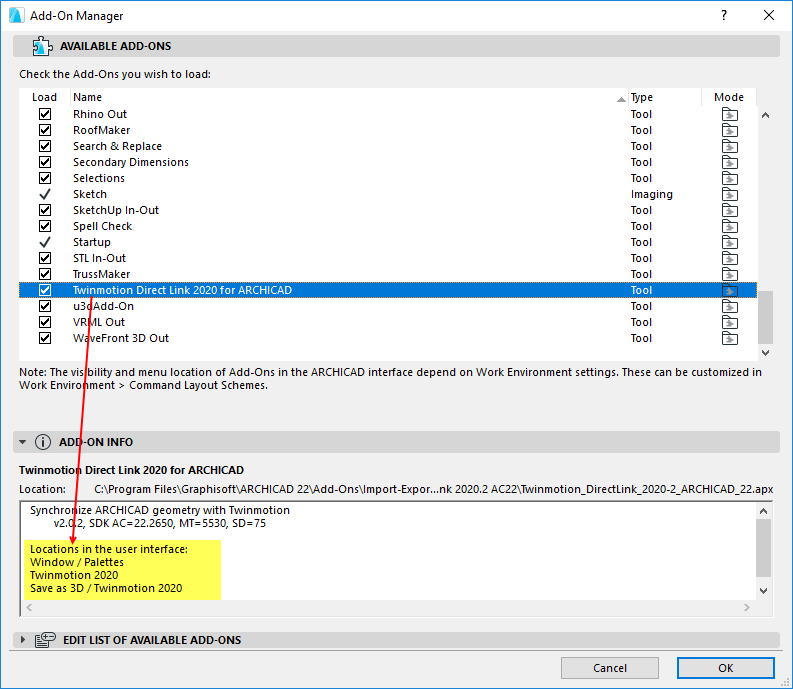Sort by the Type column header
Screen dimensions: 793x689
665,97
